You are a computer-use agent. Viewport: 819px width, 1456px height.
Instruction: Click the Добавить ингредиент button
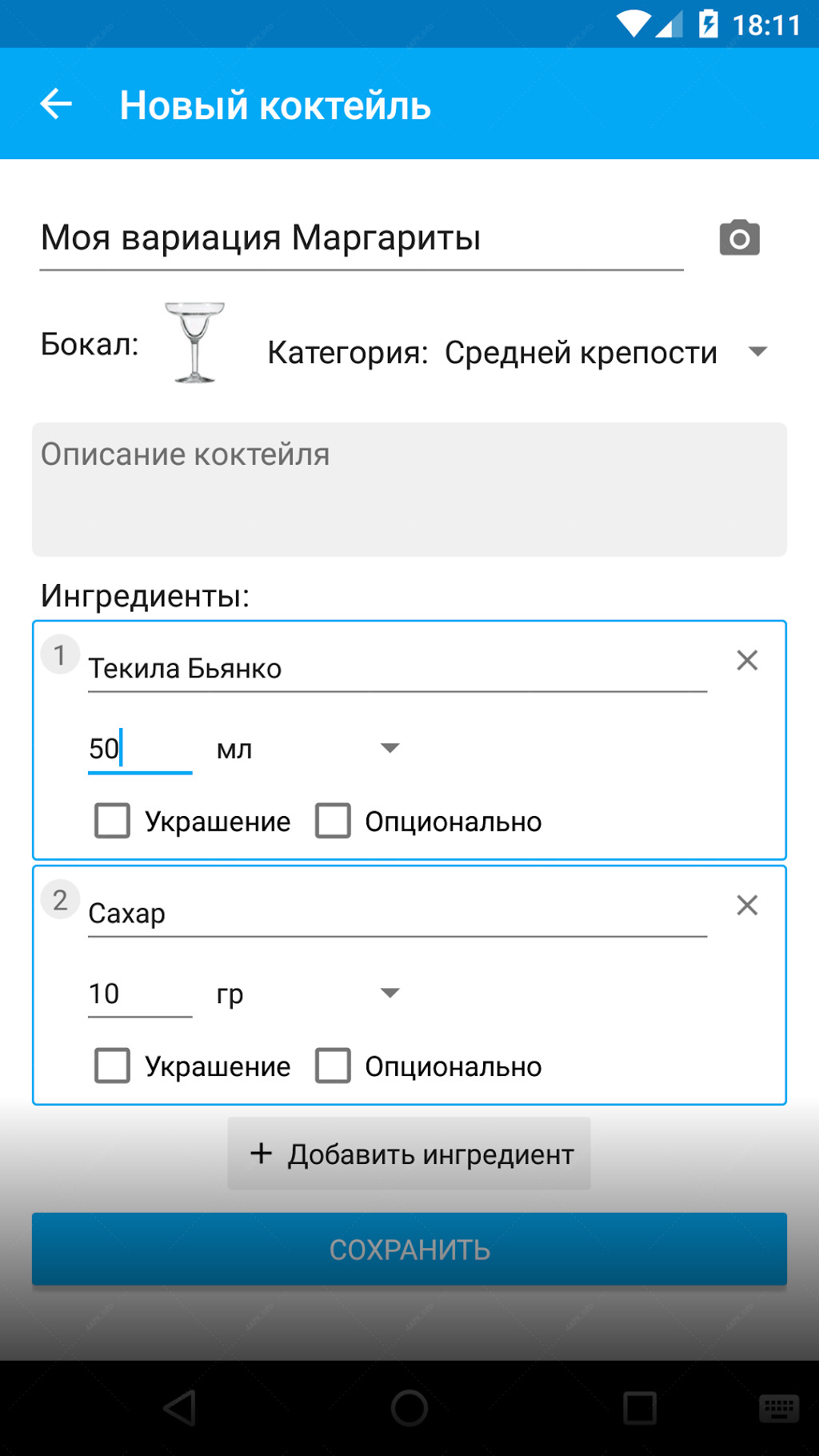409,1154
